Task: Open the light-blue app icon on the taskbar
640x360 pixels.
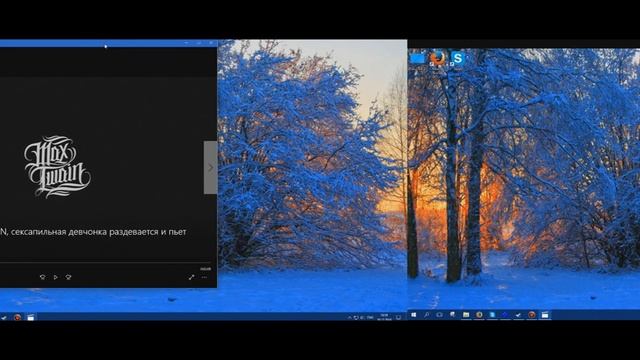Action: pos(492,315)
